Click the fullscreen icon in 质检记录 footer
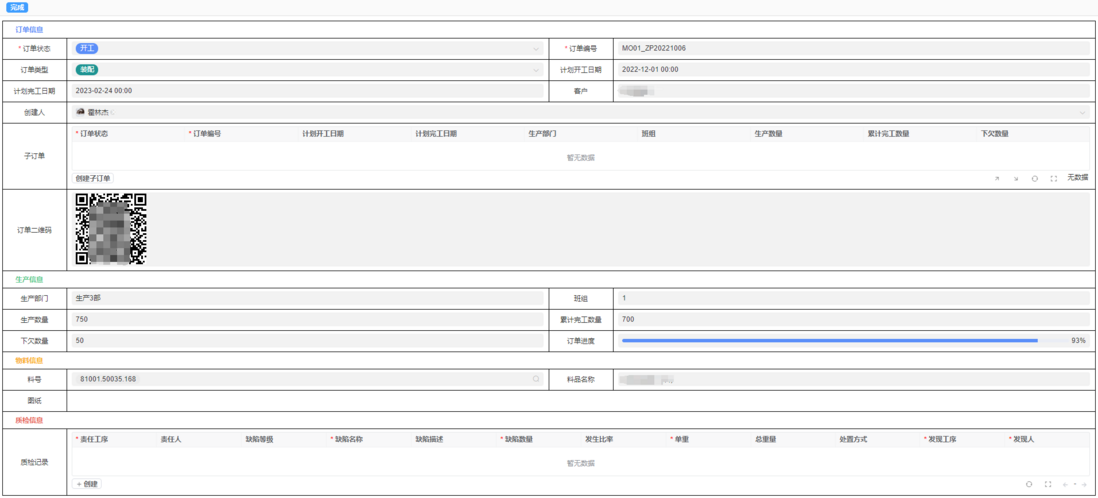 coord(1048,484)
